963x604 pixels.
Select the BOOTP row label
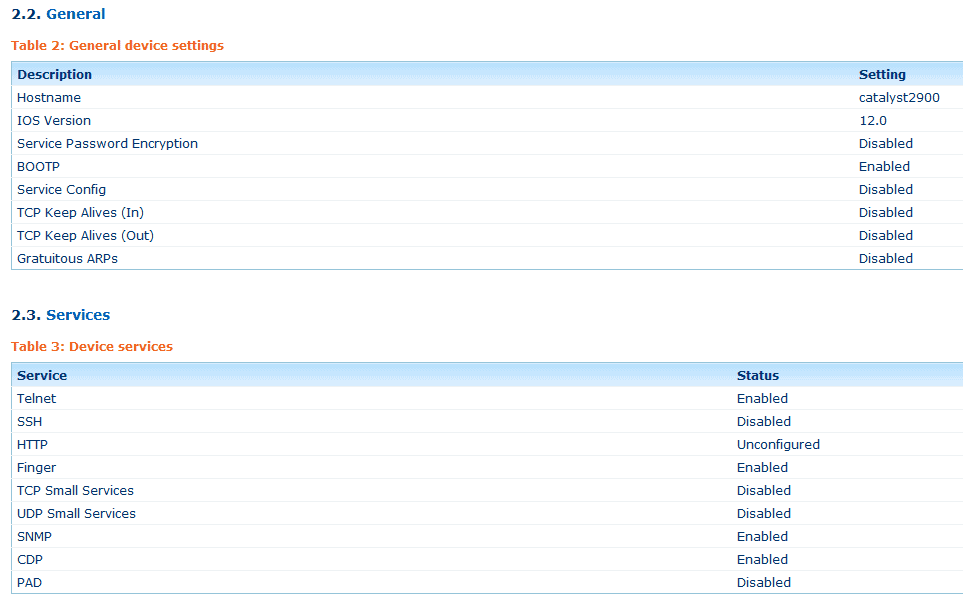click(38, 167)
